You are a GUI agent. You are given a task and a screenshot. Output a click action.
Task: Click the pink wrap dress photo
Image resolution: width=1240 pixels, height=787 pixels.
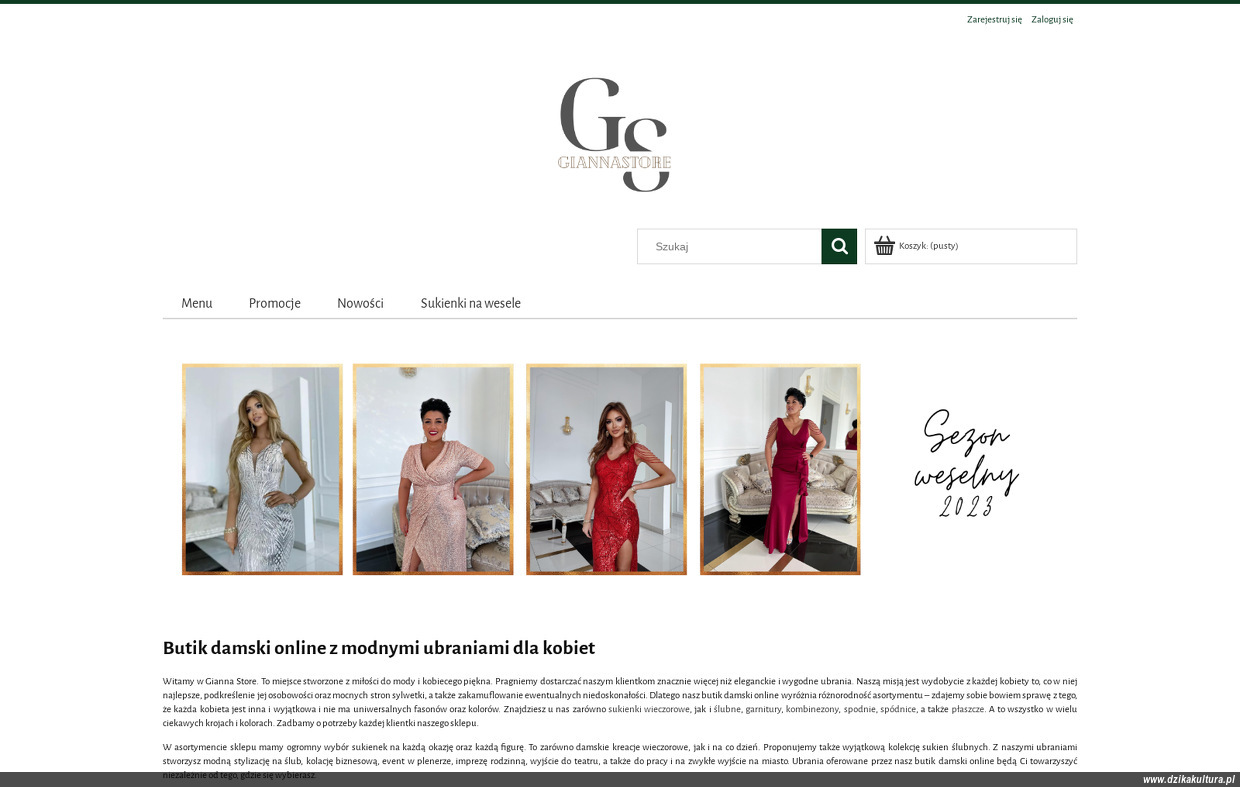click(x=433, y=469)
